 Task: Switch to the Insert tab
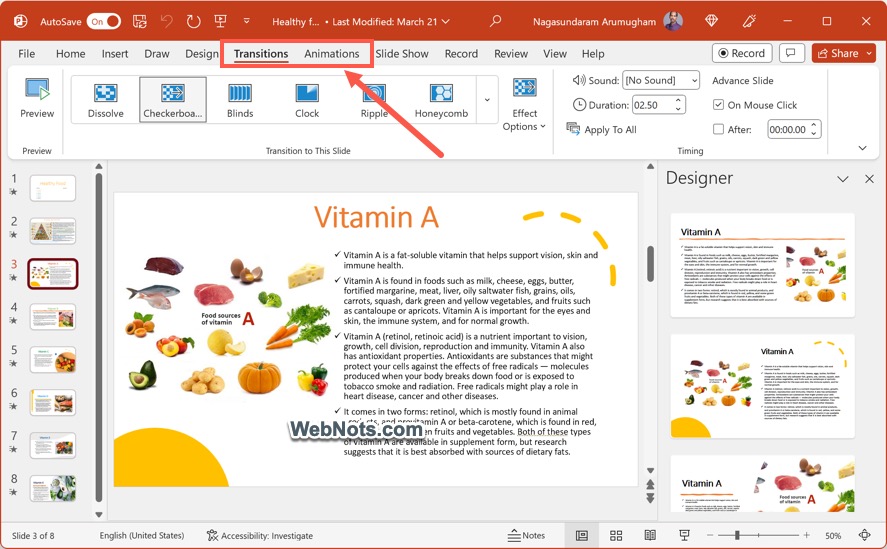point(115,54)
